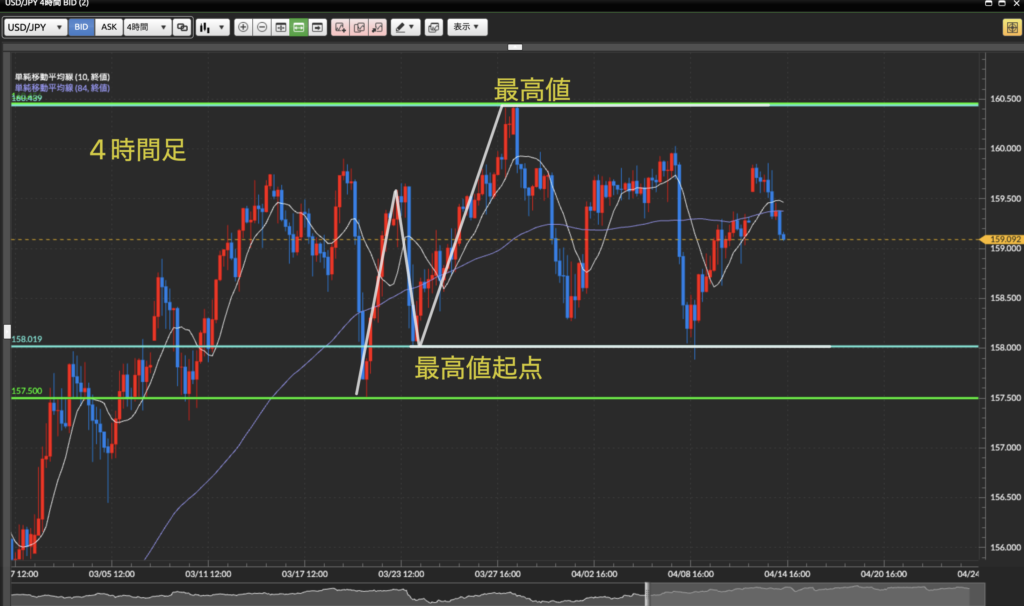Open the pencil drawing tools menu
1024x606 pixels.
[x=405, y=28]
